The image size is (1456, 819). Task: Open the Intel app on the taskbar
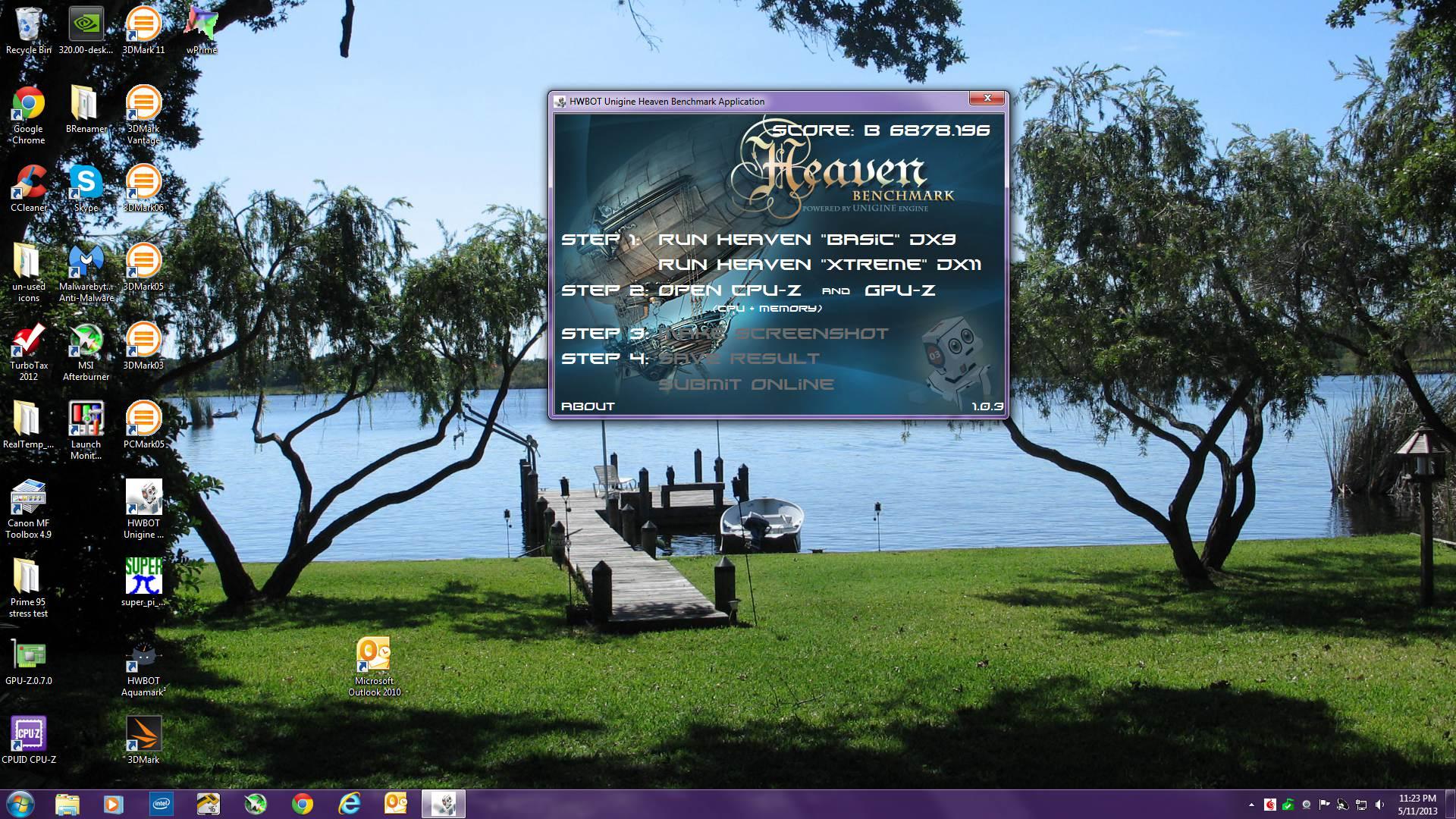tap(161, 804)
